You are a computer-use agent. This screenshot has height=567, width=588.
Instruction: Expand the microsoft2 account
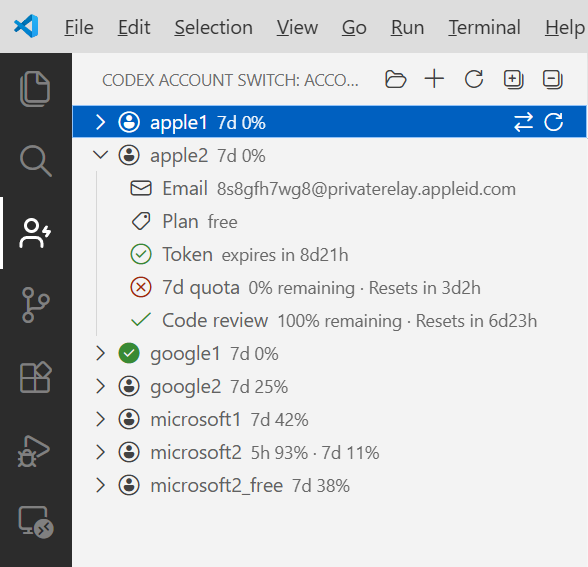tap(100, 452)
